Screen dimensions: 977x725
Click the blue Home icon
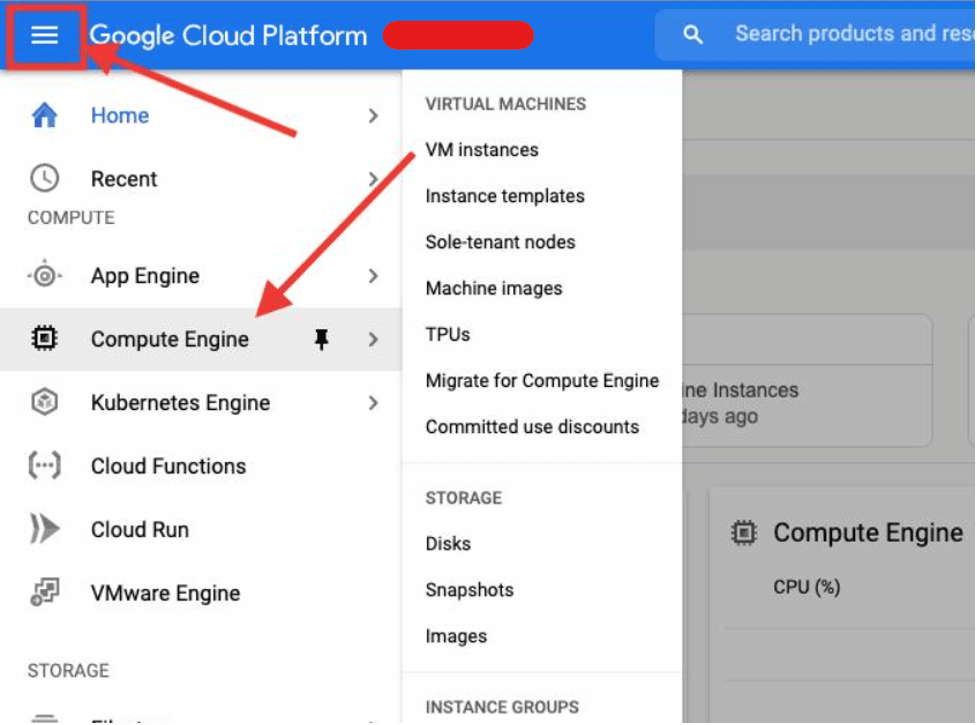(42, 114)
